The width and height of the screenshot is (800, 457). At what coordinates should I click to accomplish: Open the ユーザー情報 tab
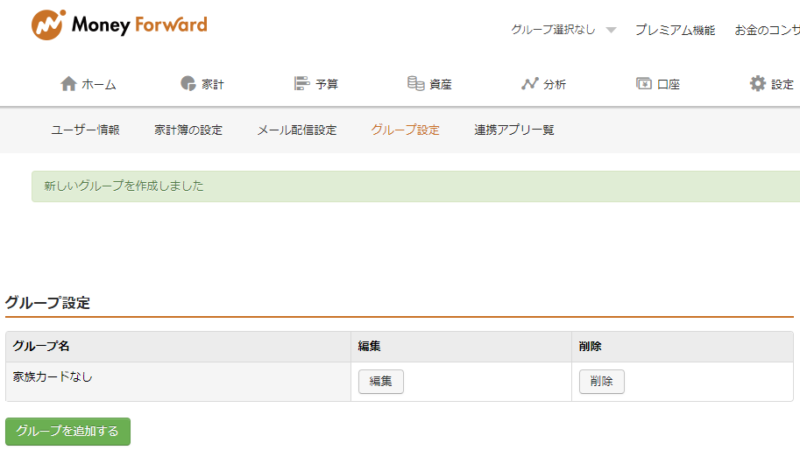click(85, 130)
